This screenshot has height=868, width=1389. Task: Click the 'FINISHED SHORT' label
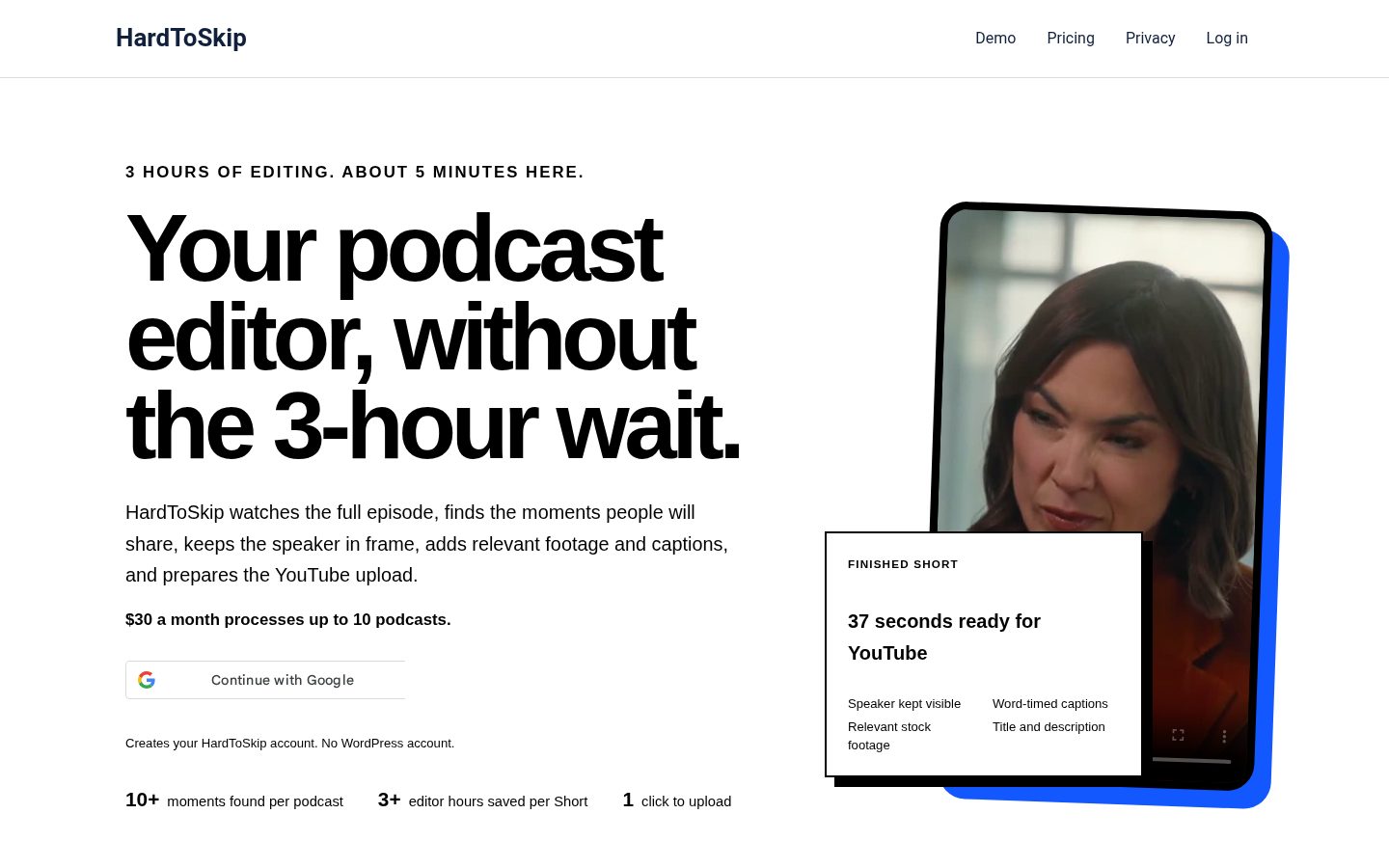[903, 564]
